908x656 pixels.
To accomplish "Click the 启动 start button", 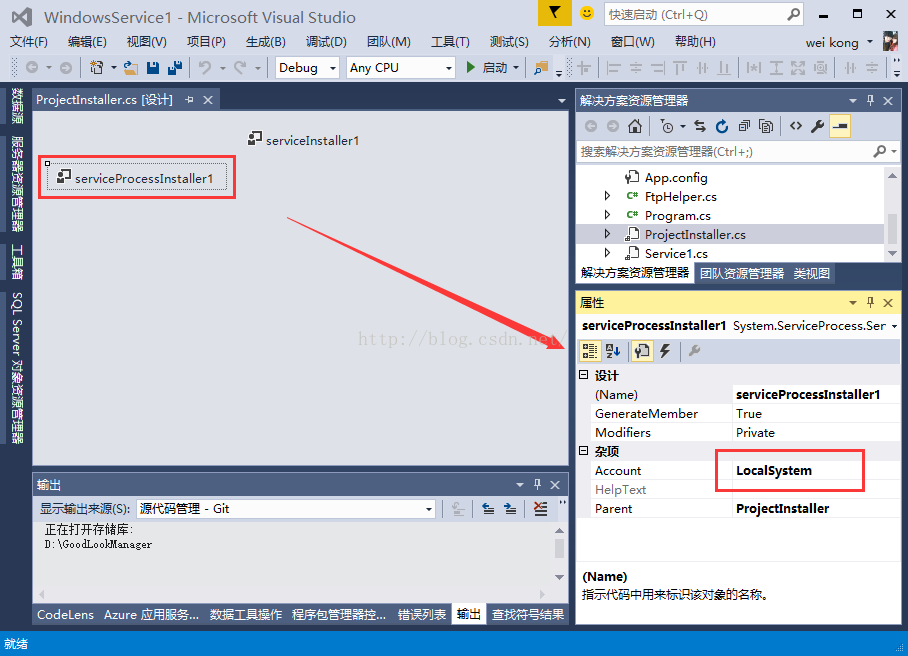I will (488, 68).
